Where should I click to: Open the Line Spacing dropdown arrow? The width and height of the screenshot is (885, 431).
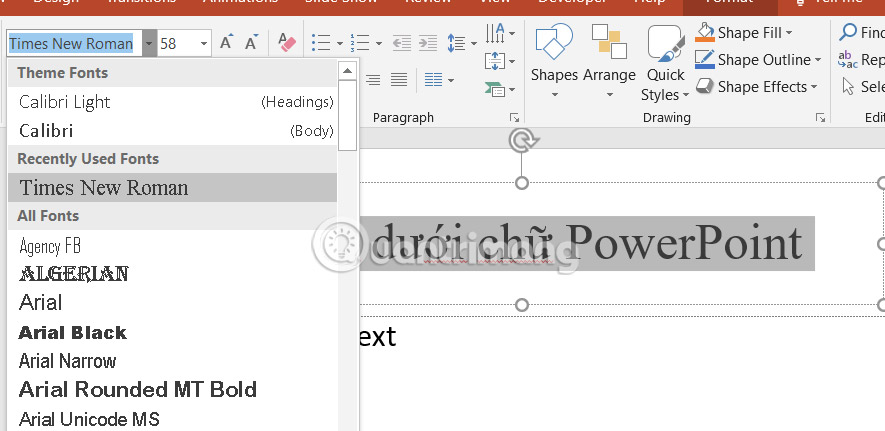tap(474, 43)
